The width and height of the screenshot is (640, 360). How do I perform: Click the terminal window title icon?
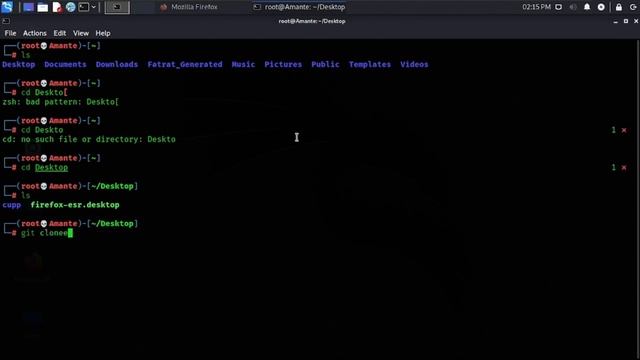6,21
